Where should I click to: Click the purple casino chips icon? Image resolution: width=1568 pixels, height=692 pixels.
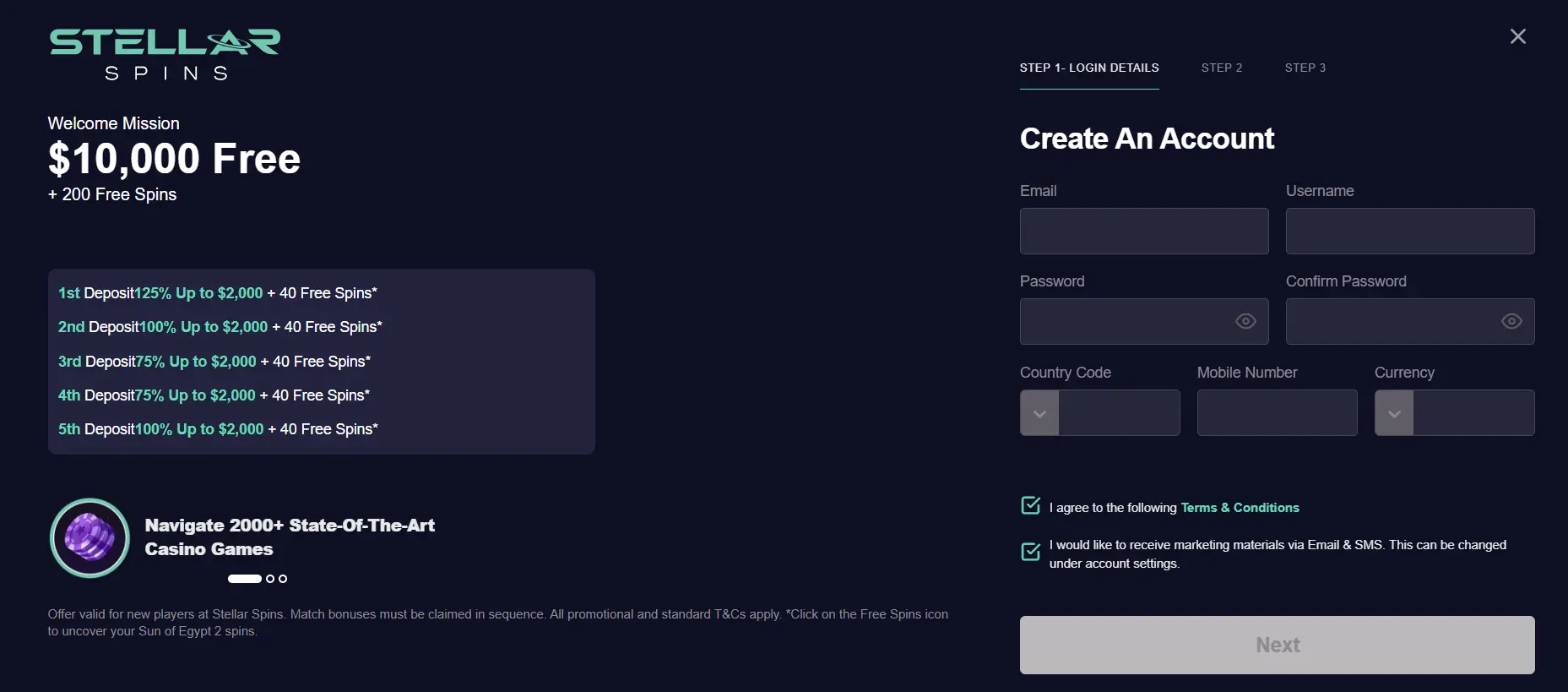90,538
